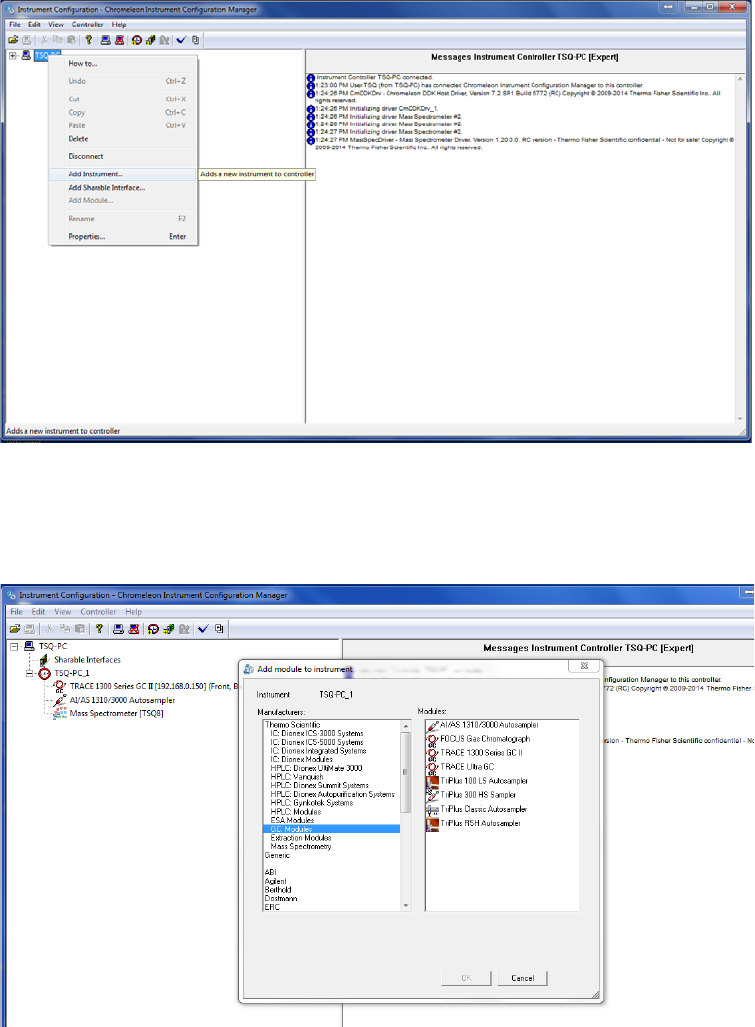
Task: Close the Add module to instrument dialog
Action: (x=584, y=665)
